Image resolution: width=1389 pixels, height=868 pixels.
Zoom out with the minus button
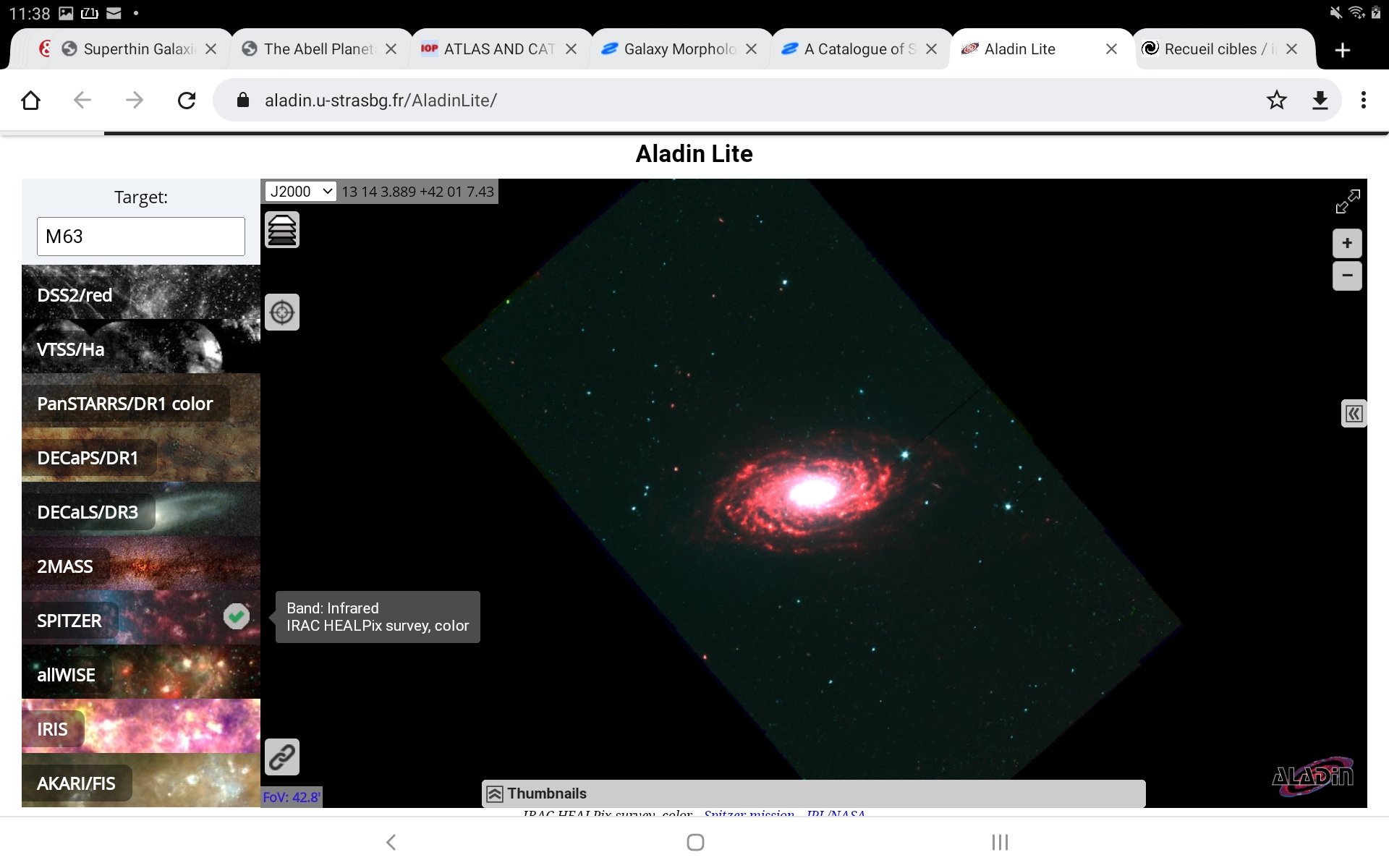click(1347, 276)
